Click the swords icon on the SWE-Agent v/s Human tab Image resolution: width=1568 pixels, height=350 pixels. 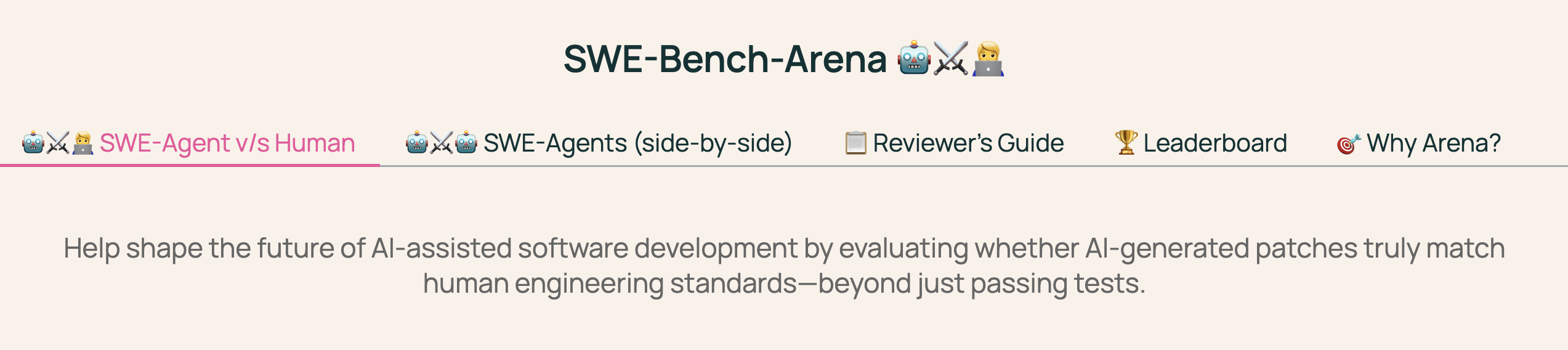point(58,143)
